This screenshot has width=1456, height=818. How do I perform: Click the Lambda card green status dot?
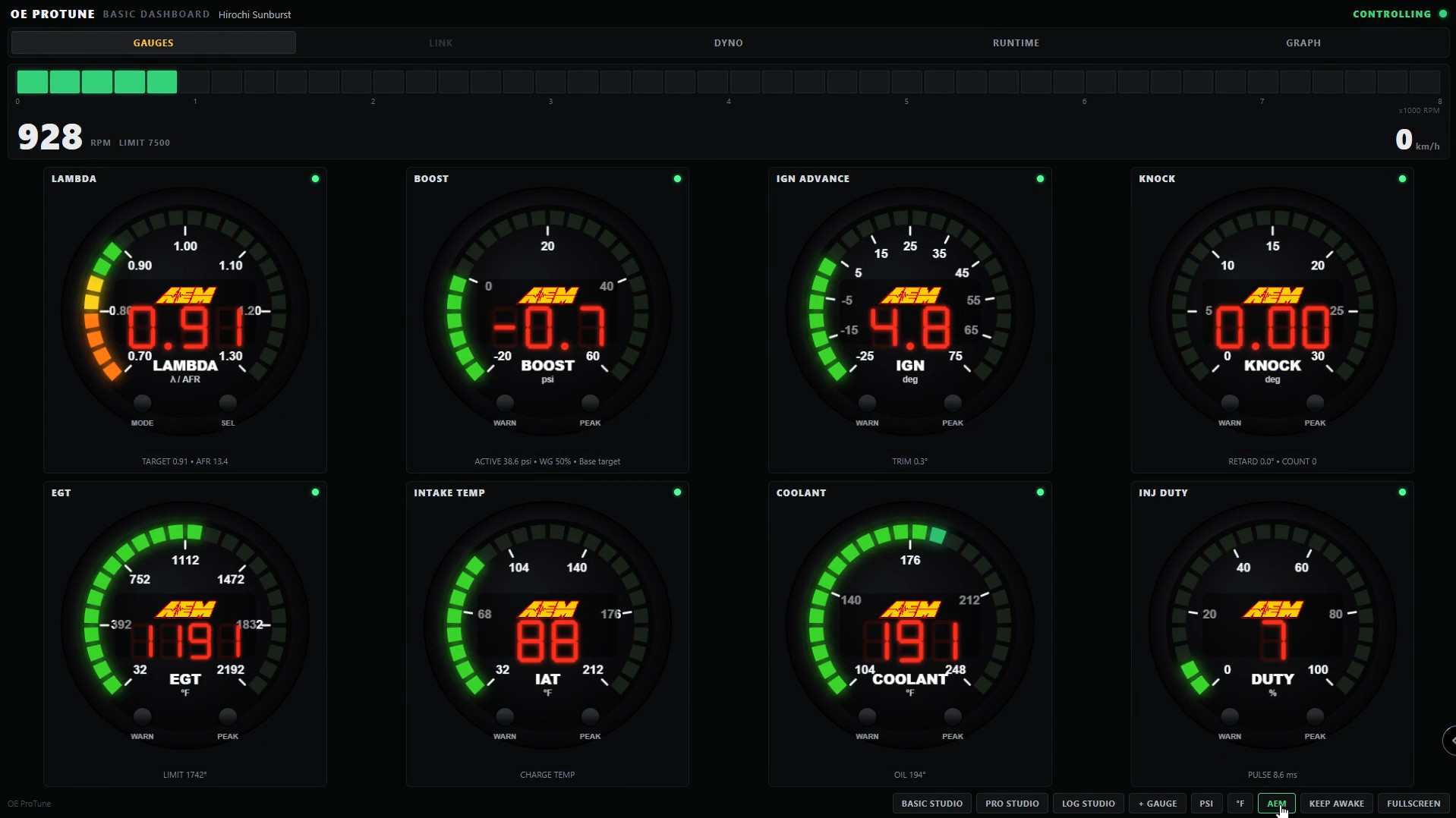315,179
